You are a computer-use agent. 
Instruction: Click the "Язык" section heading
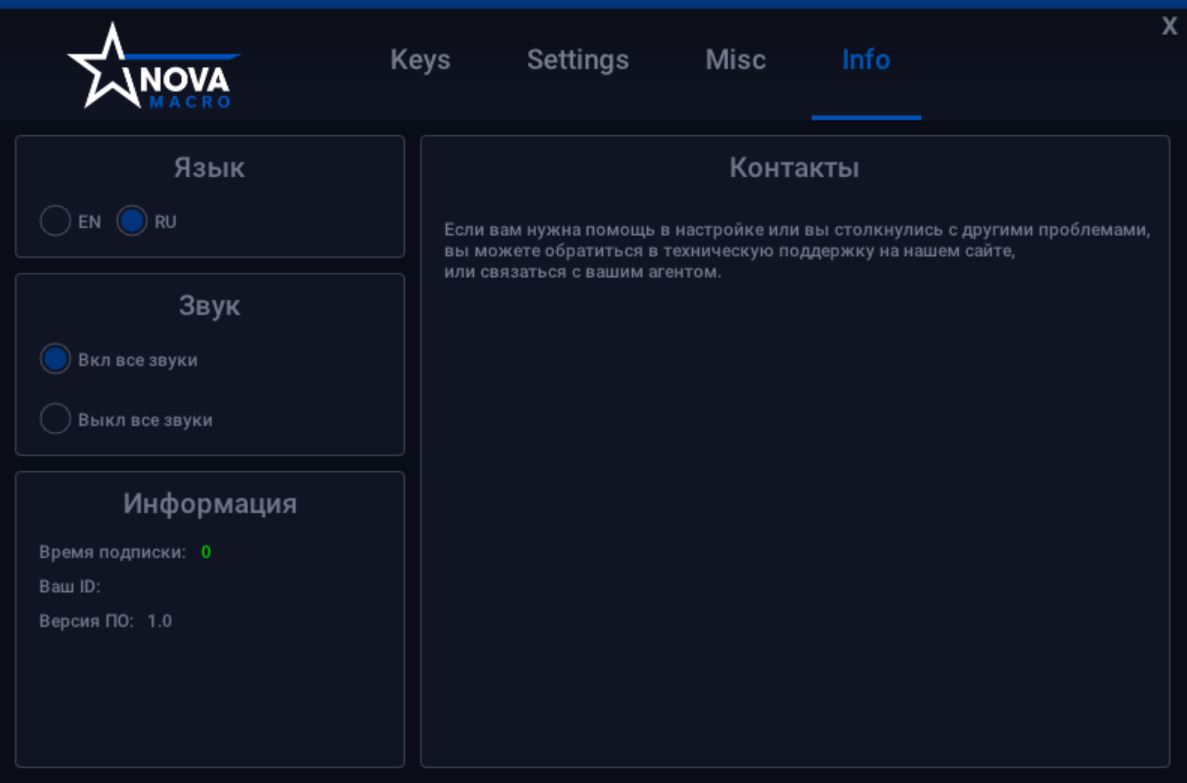(209, 168)
